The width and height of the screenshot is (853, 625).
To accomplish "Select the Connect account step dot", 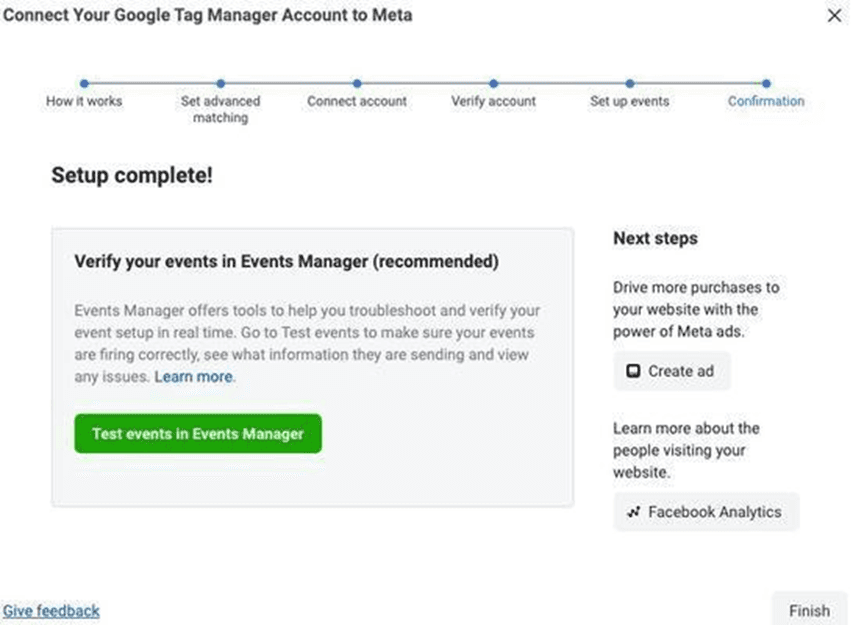I will (x=357, y=83).
